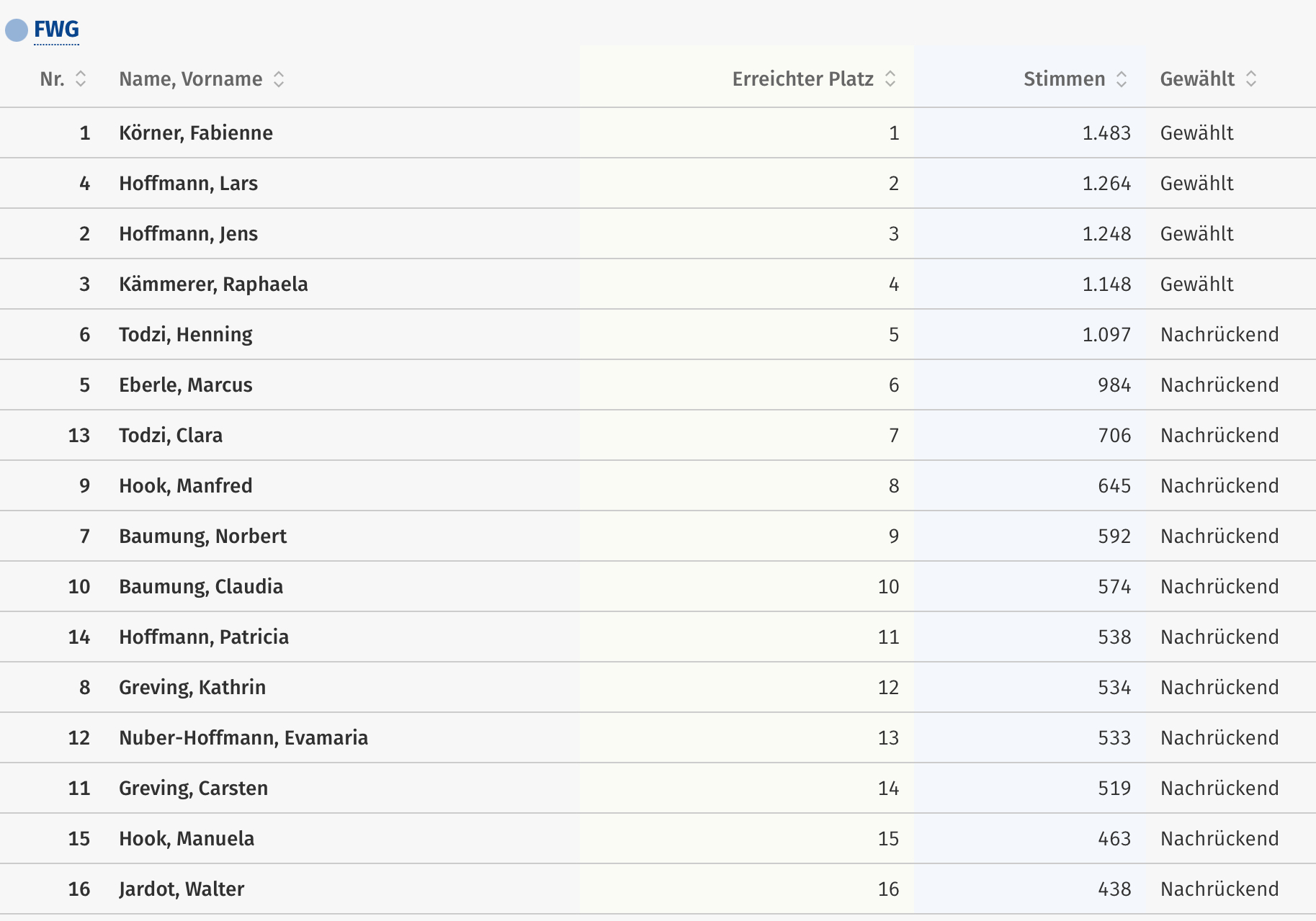Click Gewählt status for Hoffmann, Jens
Screen dimensions: 1316x921
(x=1196, y=234)
